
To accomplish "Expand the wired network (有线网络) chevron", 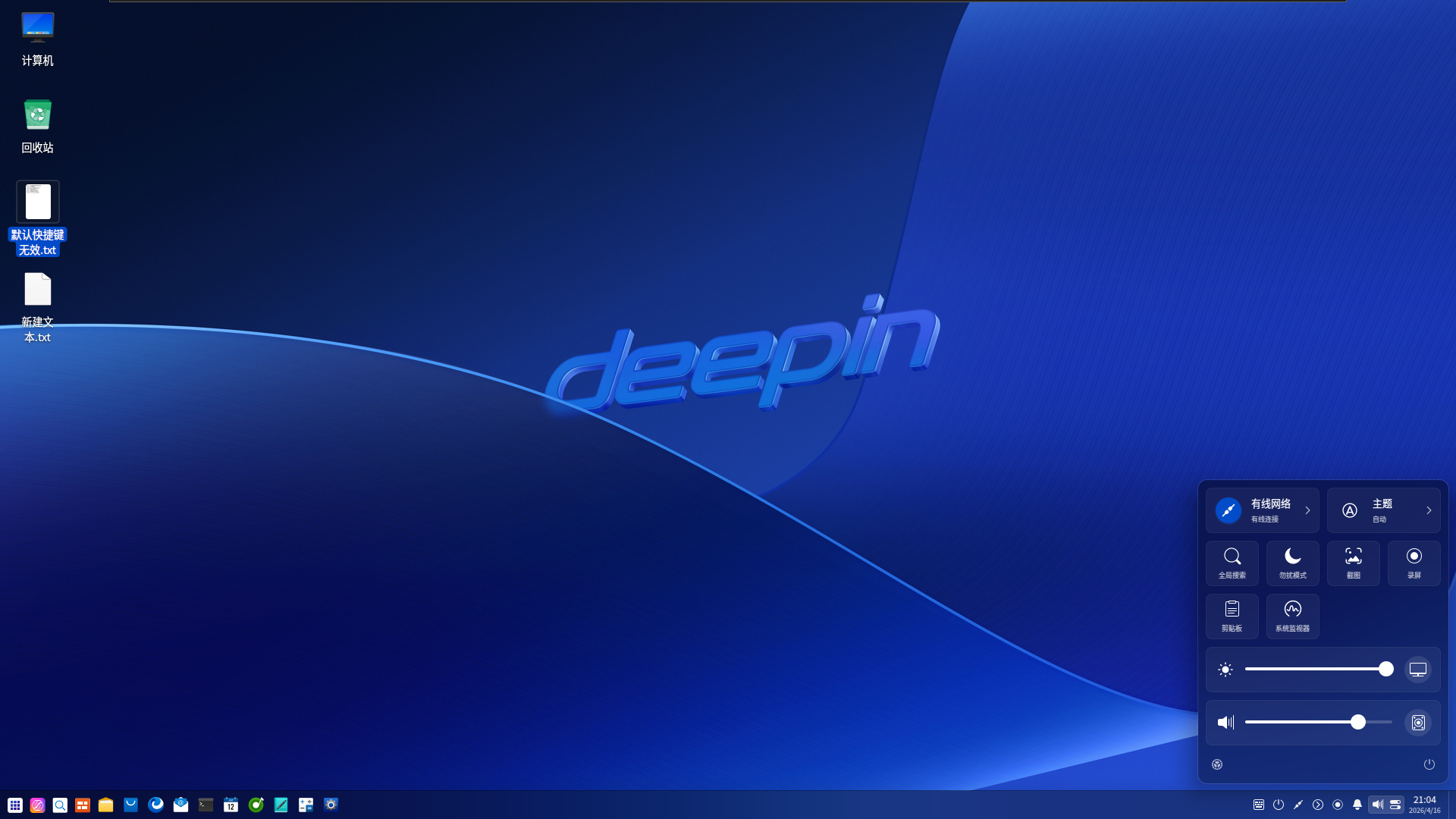I will (x=1307, y=510).
